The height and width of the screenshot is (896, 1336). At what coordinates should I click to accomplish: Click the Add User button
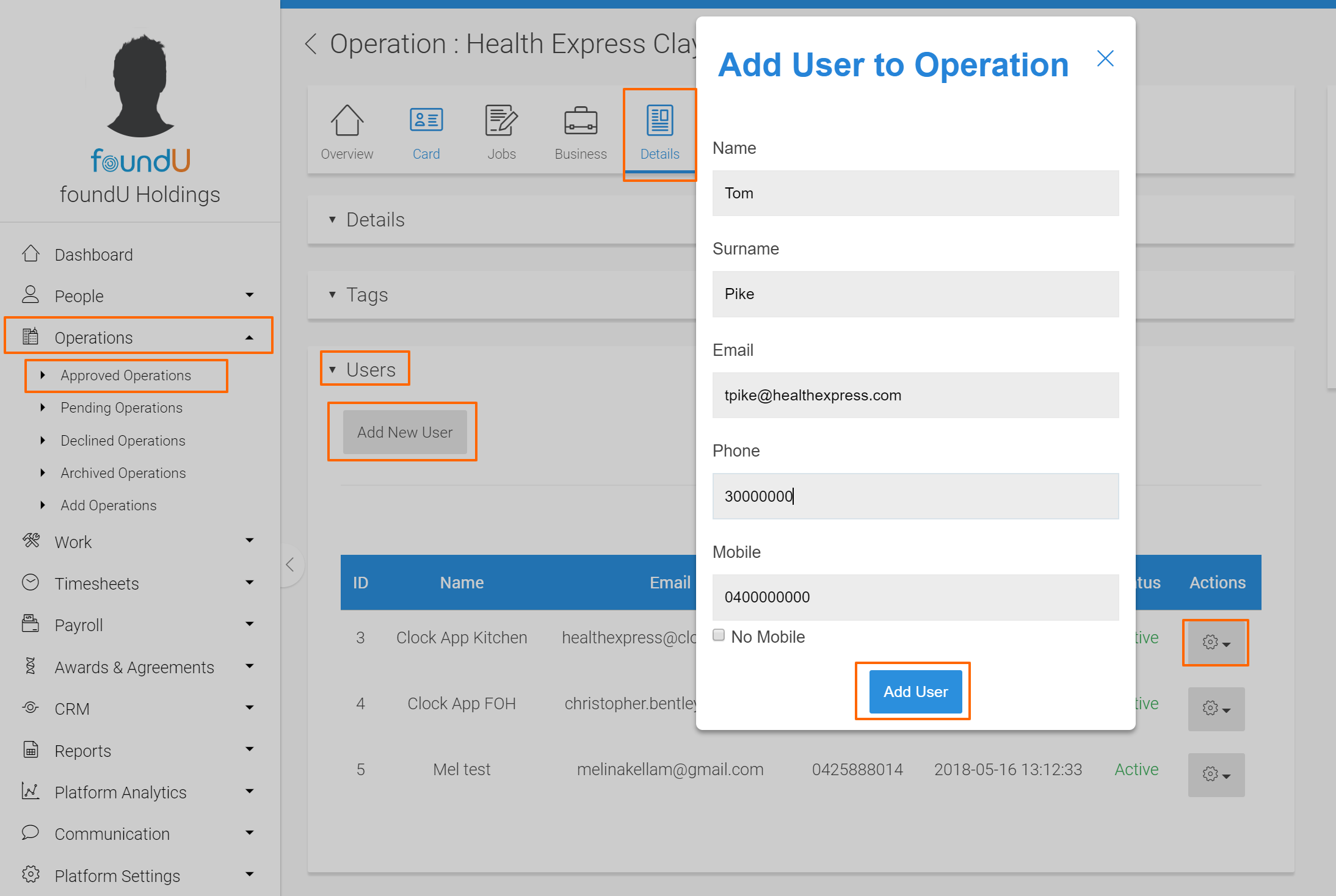915,692
